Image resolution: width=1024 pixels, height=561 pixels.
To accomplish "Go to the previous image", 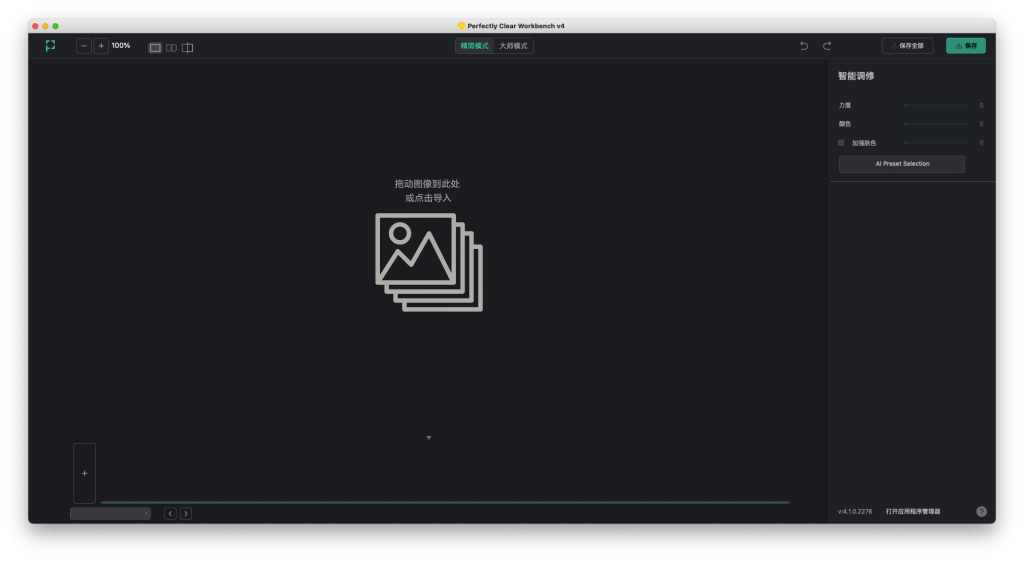I will click(170, 513).
